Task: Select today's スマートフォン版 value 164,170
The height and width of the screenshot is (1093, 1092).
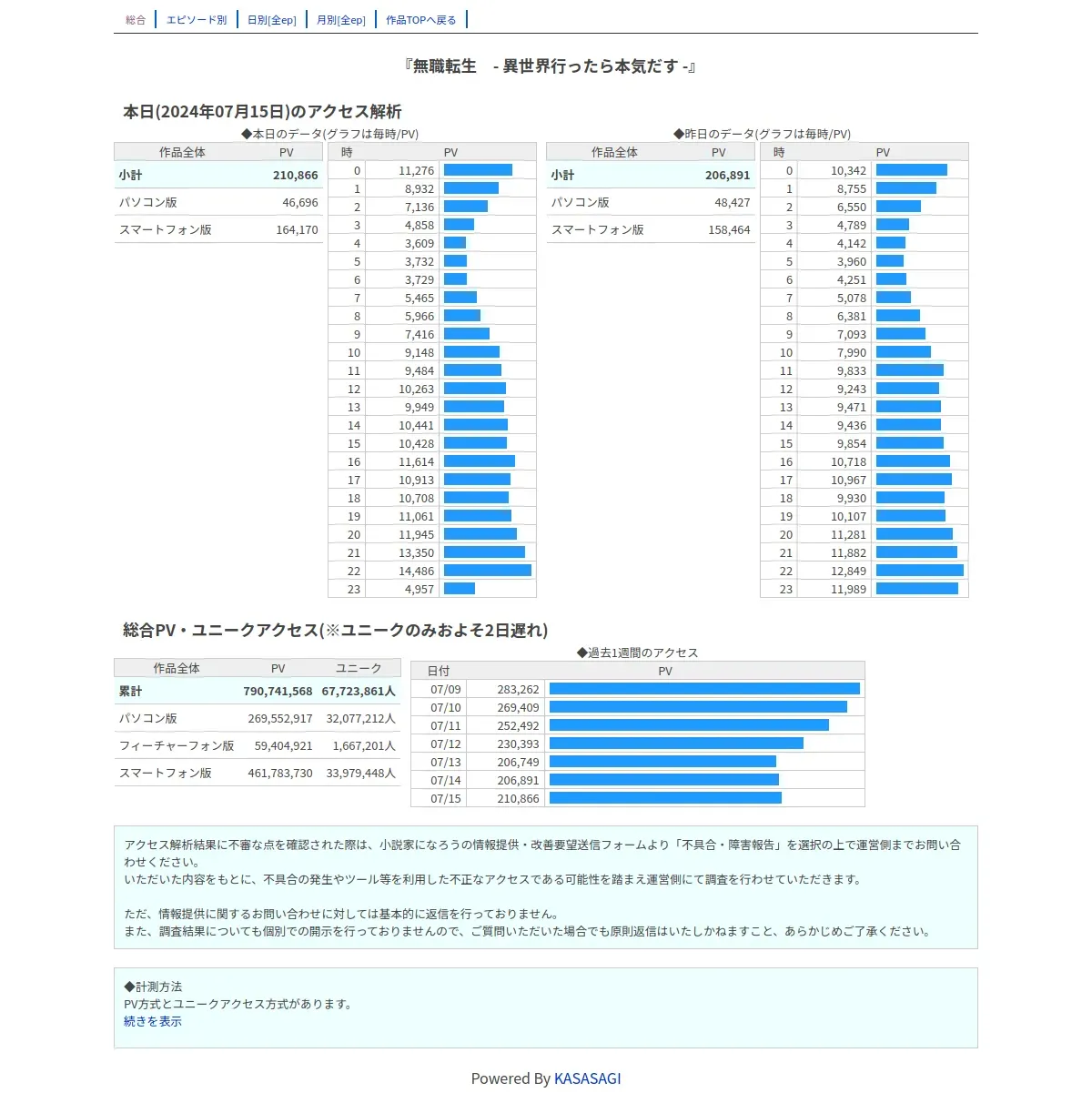Action: tap(298, 230)
